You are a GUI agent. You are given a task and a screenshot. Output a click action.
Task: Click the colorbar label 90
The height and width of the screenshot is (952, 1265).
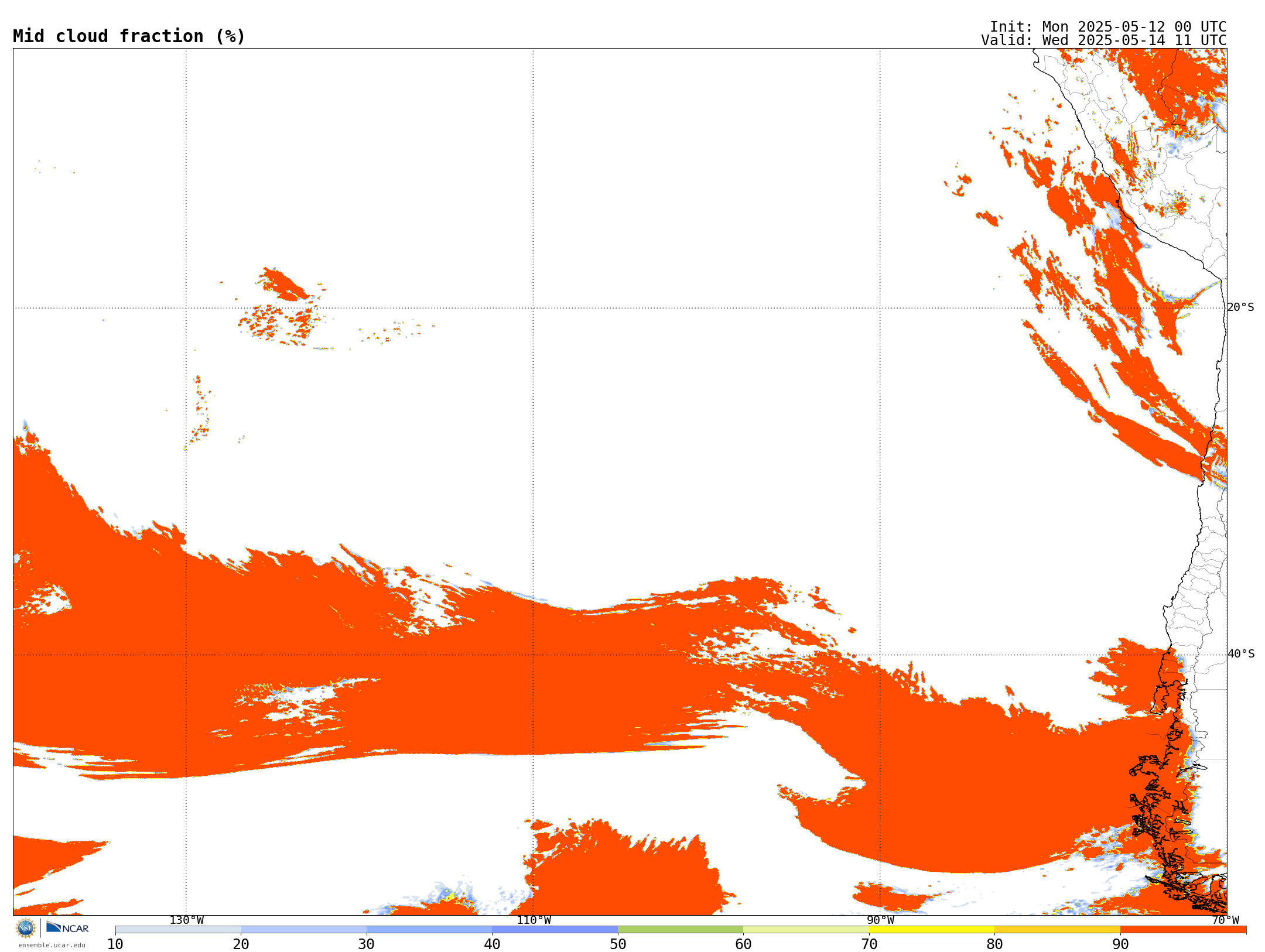click(1120, 944)
